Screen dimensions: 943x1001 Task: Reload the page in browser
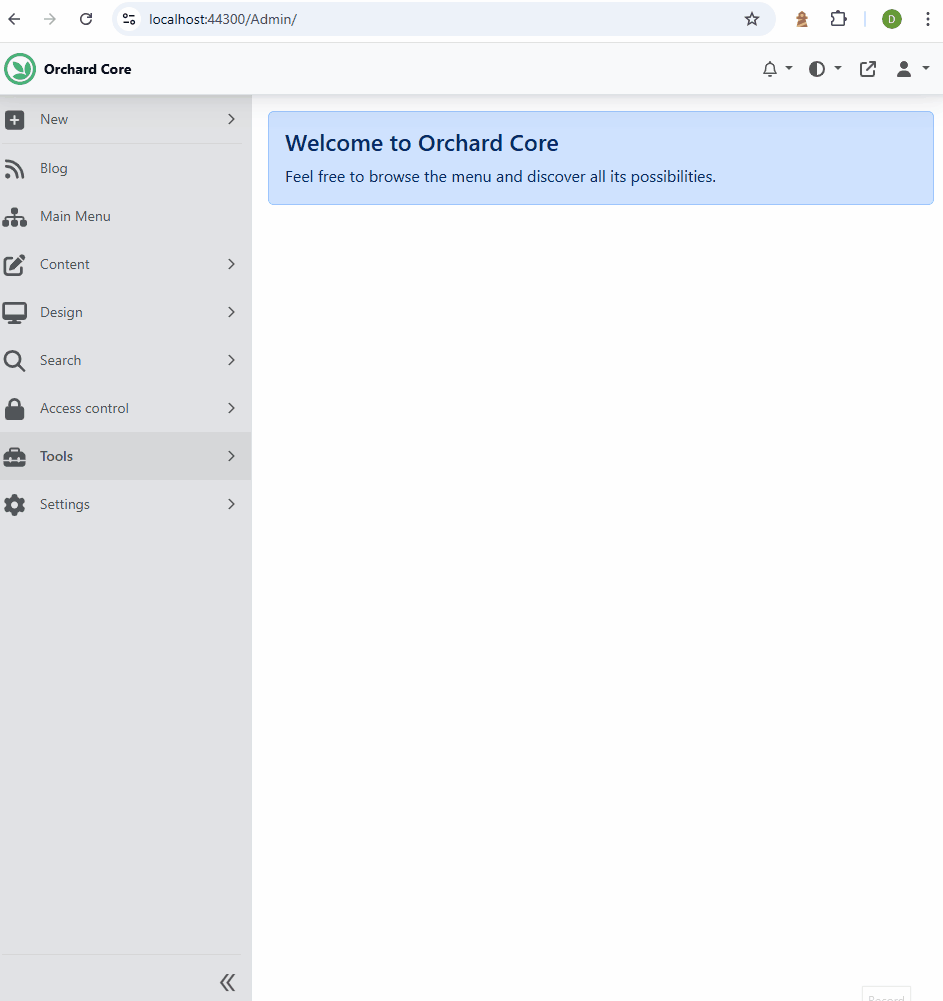point(86,19)
